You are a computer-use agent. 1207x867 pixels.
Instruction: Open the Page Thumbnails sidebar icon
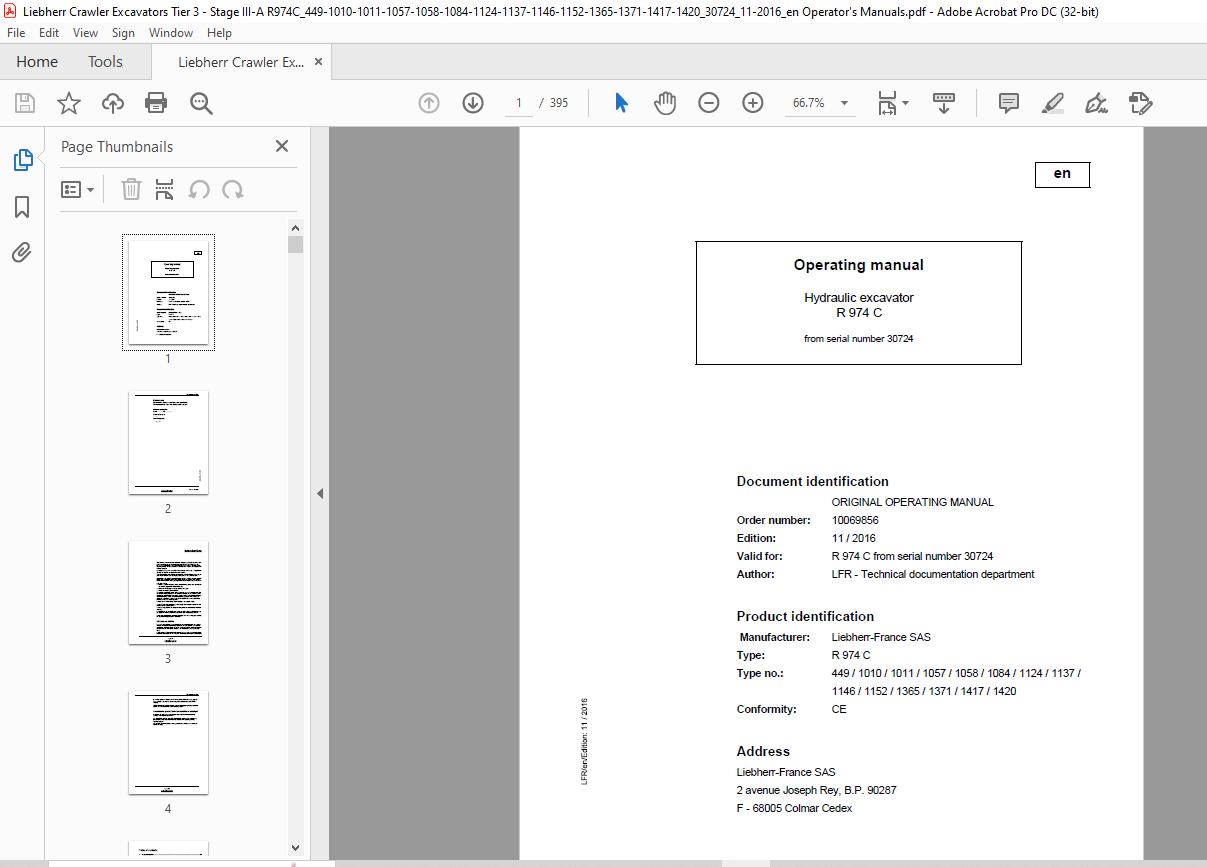[x=22, y=160]
